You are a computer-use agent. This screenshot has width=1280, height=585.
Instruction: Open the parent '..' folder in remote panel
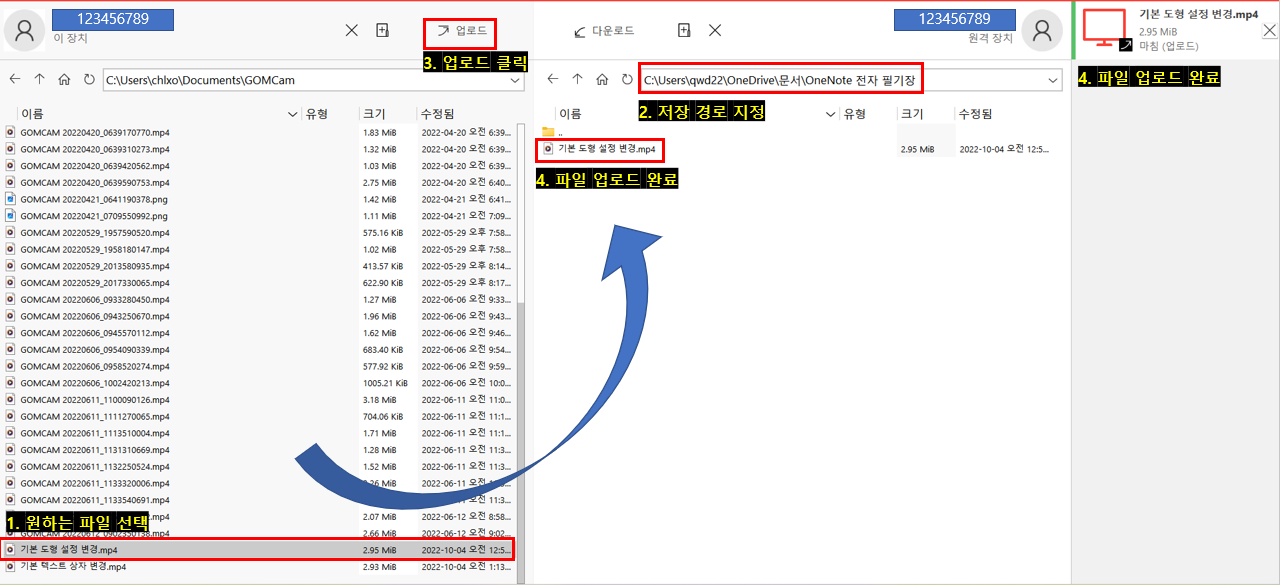pyautogui.click(x=553, y=132)
